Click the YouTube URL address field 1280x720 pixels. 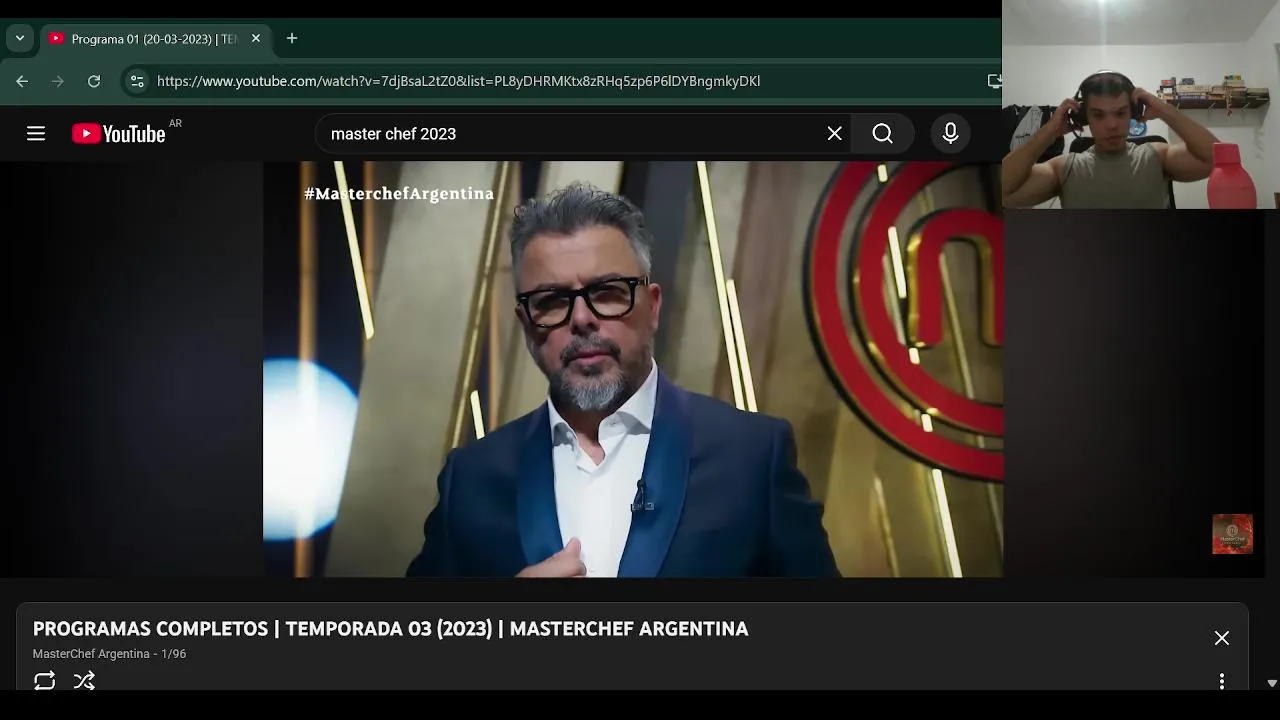coord(458,81)
